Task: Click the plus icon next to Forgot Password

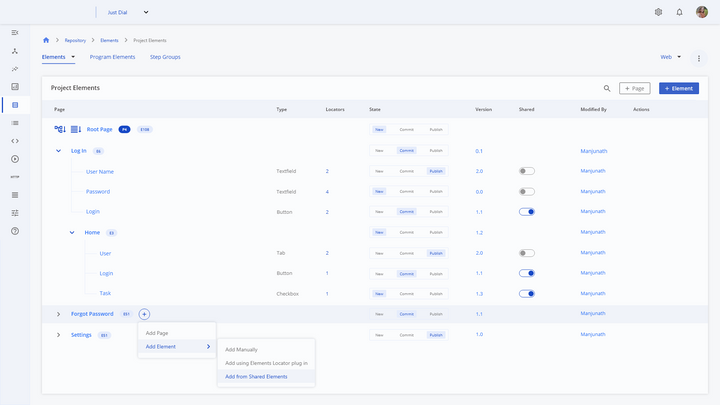Action: click(144, 314)
